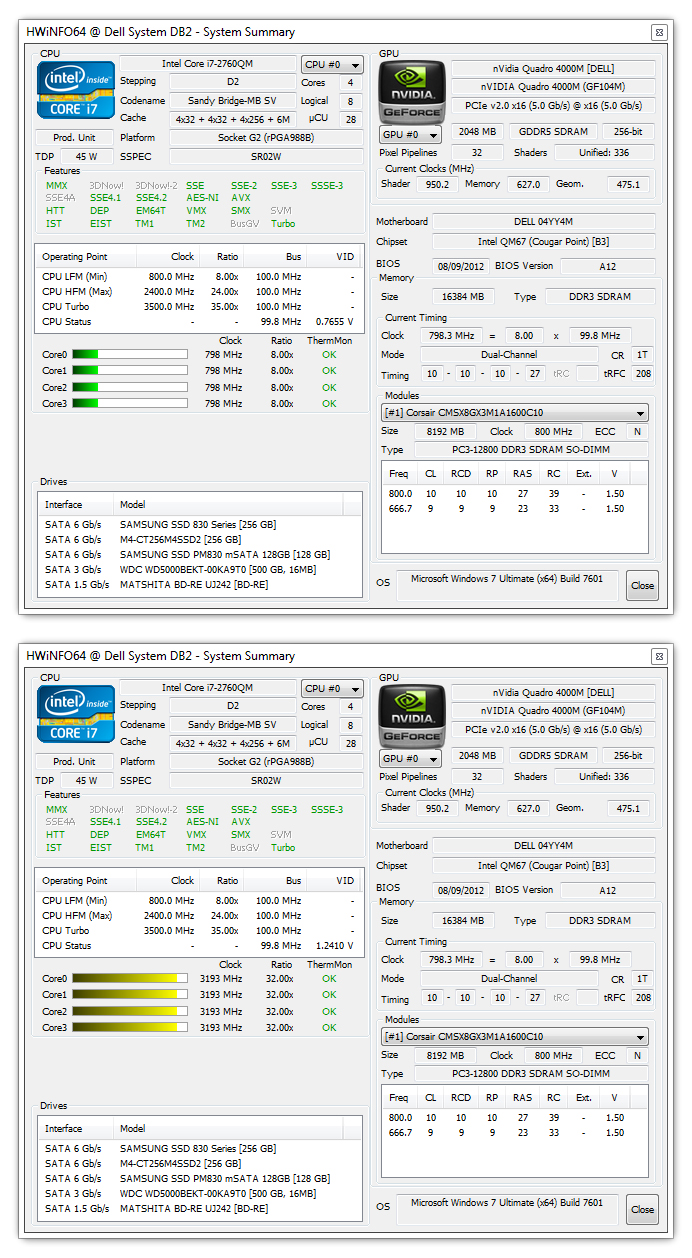Click NVIDIA GeForce logo in upper window

411,91
